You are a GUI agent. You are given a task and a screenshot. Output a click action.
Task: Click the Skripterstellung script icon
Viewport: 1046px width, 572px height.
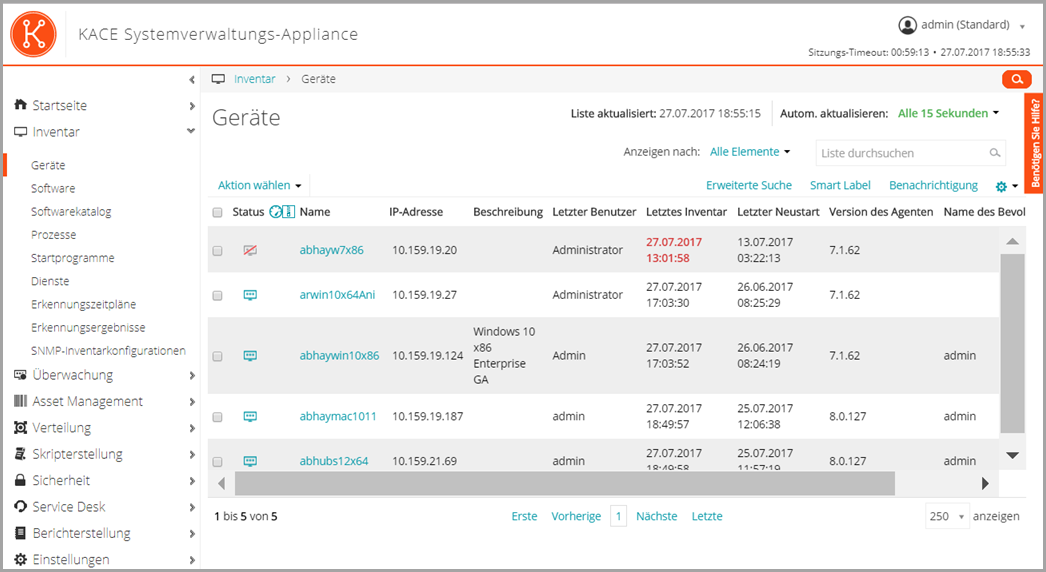(21, 454)
